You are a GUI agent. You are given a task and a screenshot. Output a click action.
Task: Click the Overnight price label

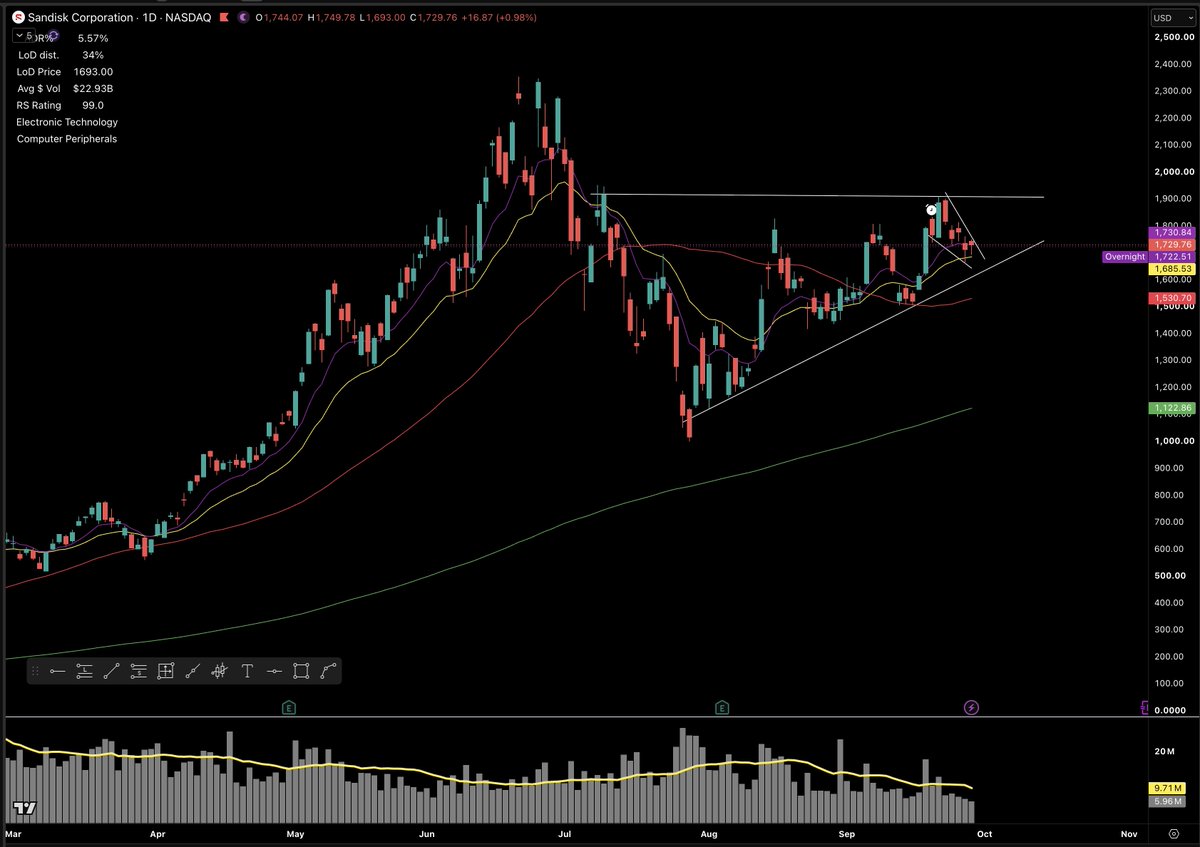(x=1124, y=257)
